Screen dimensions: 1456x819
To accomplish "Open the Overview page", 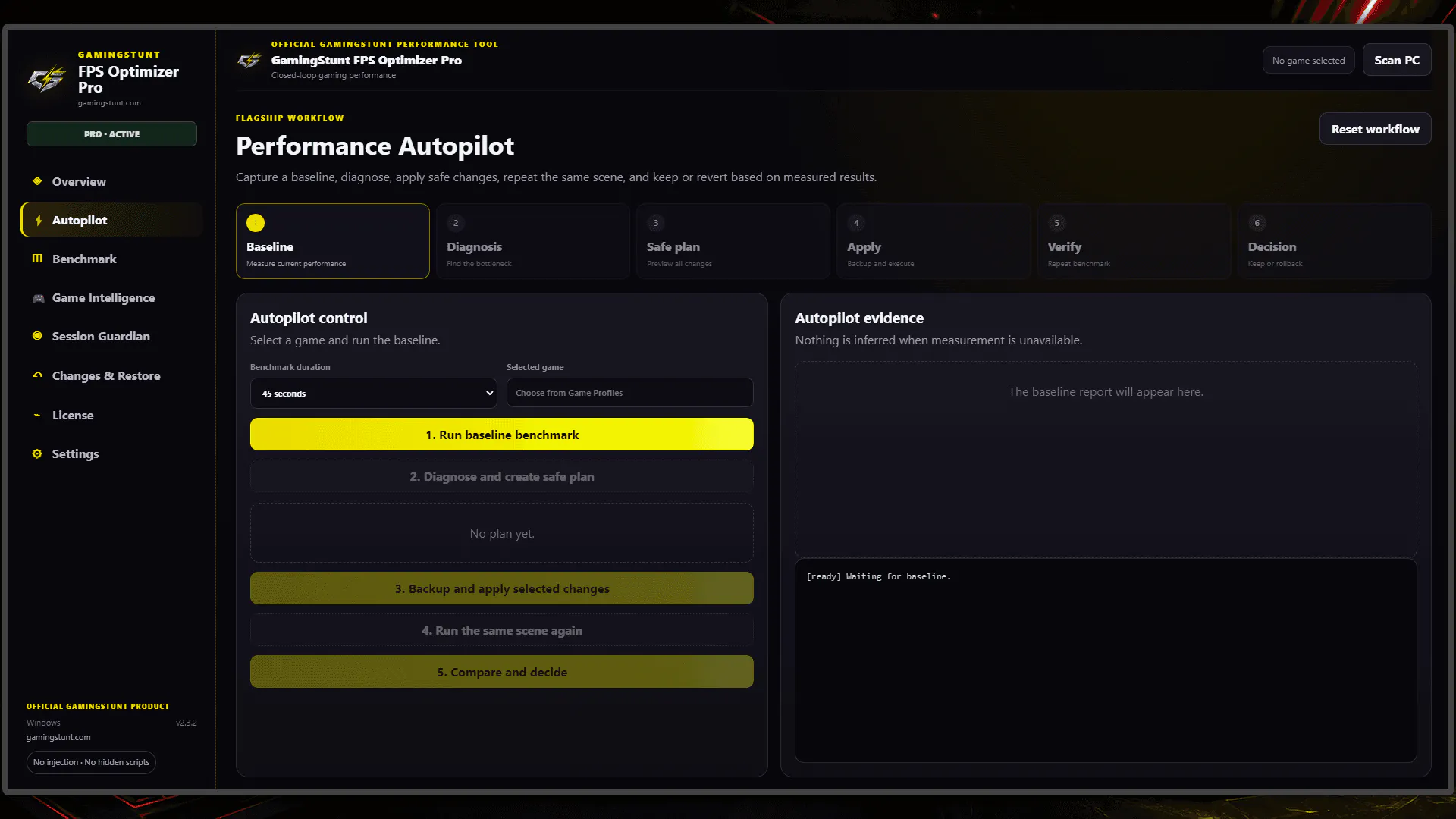I will pos(111,182).
